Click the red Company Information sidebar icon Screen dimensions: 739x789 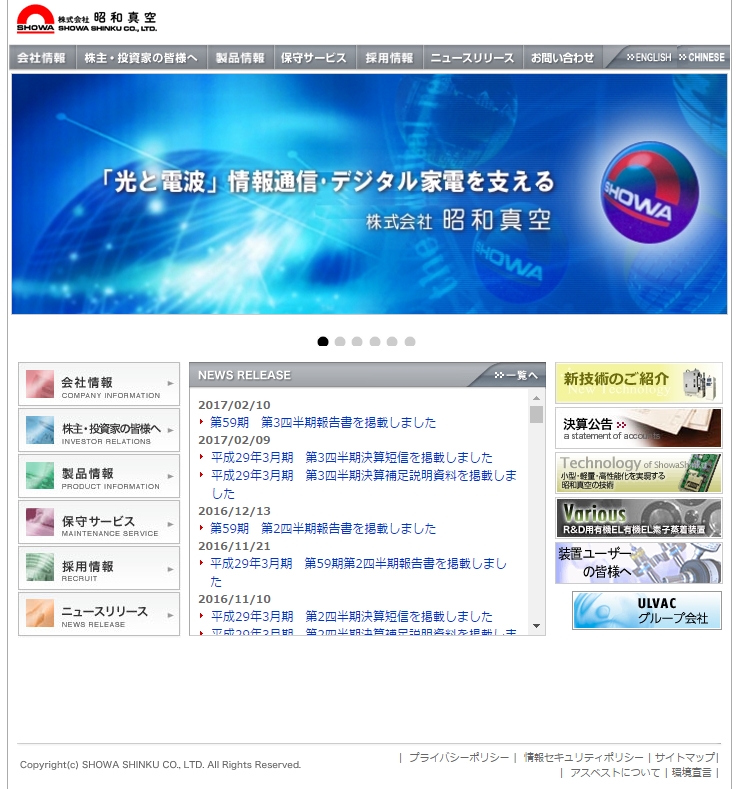(40, 384)
